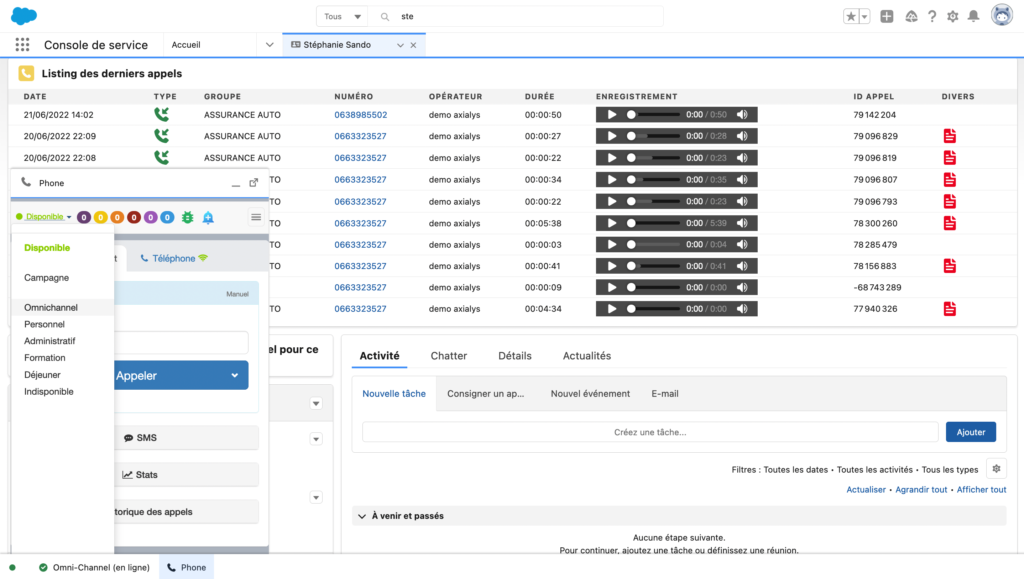Open the notifications bell

point(973,16)
